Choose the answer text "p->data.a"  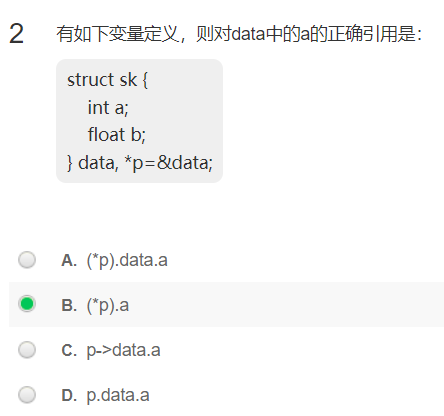click(123, 351)
